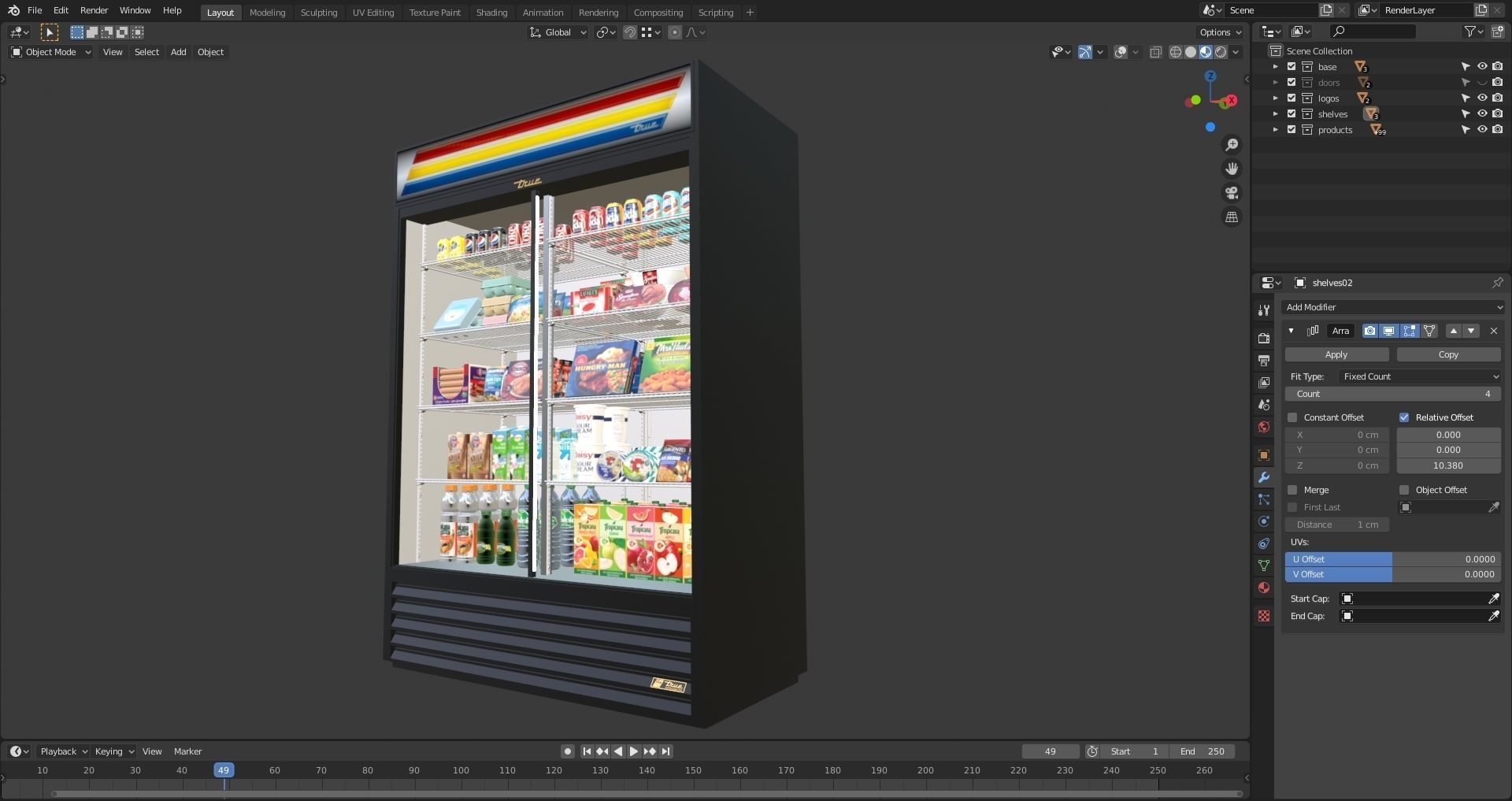Click the Count value field
Image resolution: width=1512 pixels, height=801 pixels.
point(1393,394)
